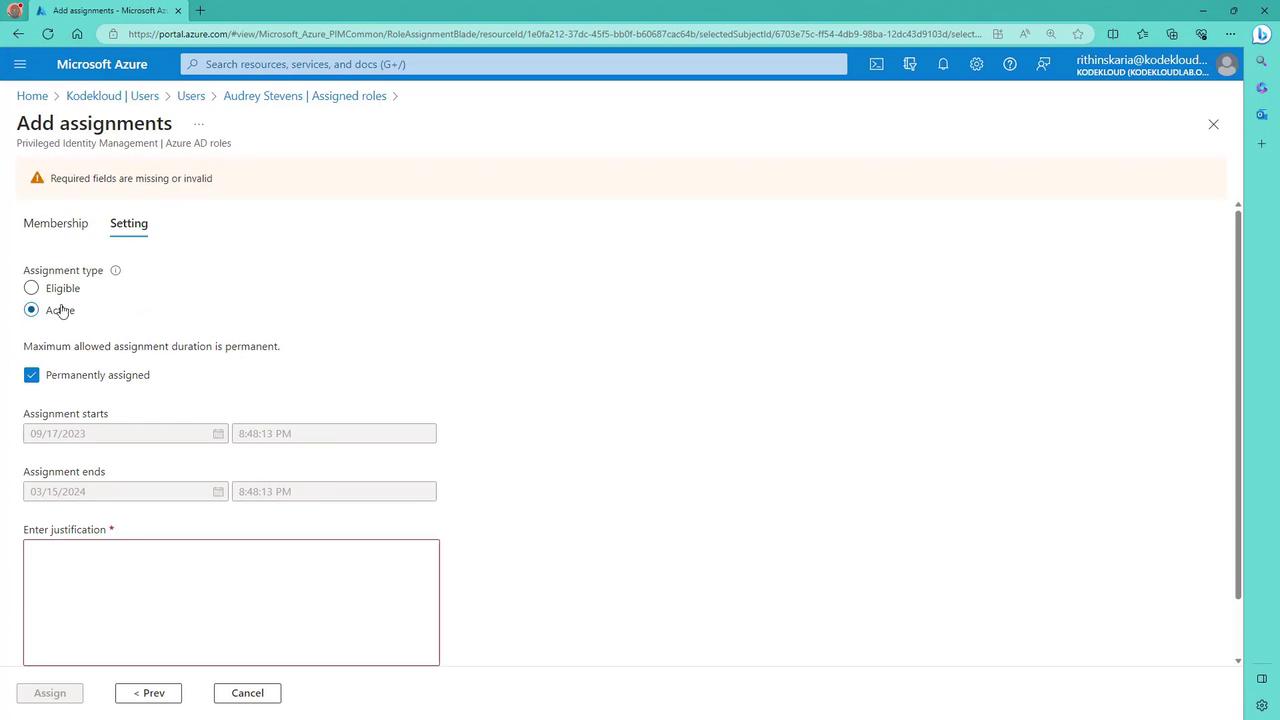
Task: Uncheck the Permanently assigned checkbox
Action: tap(31, 375)
